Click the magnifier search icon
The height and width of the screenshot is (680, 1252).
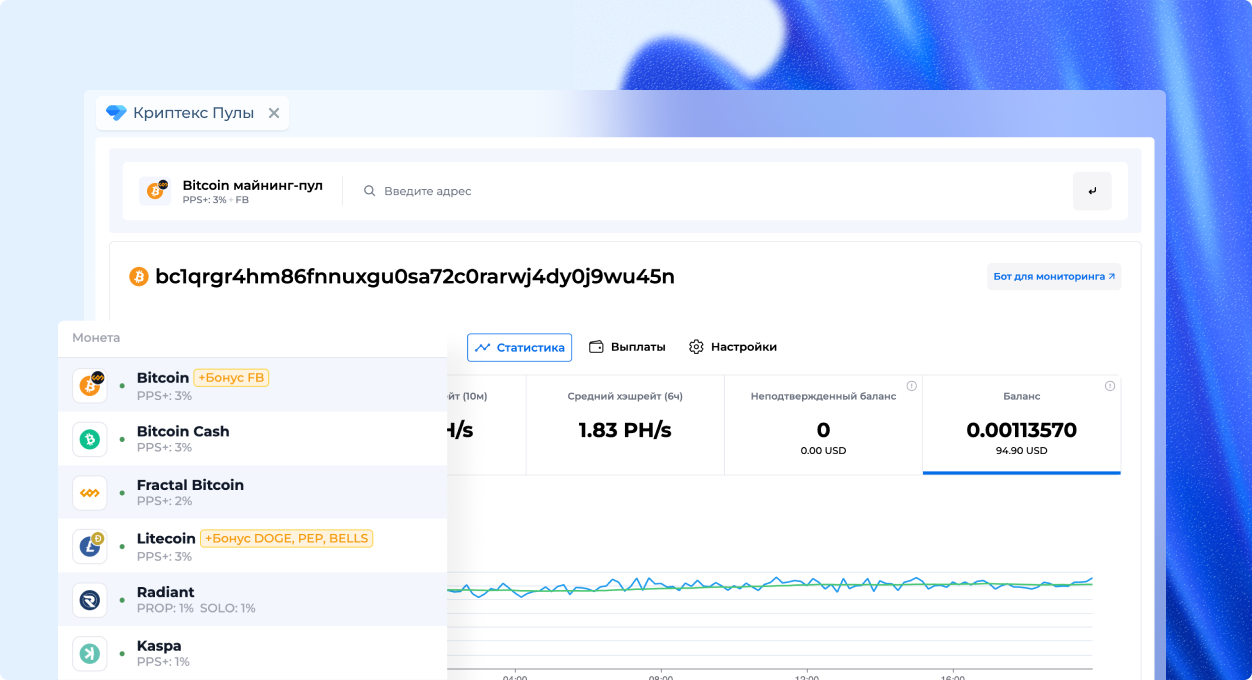pyautogui.click(x=369, y=191)
